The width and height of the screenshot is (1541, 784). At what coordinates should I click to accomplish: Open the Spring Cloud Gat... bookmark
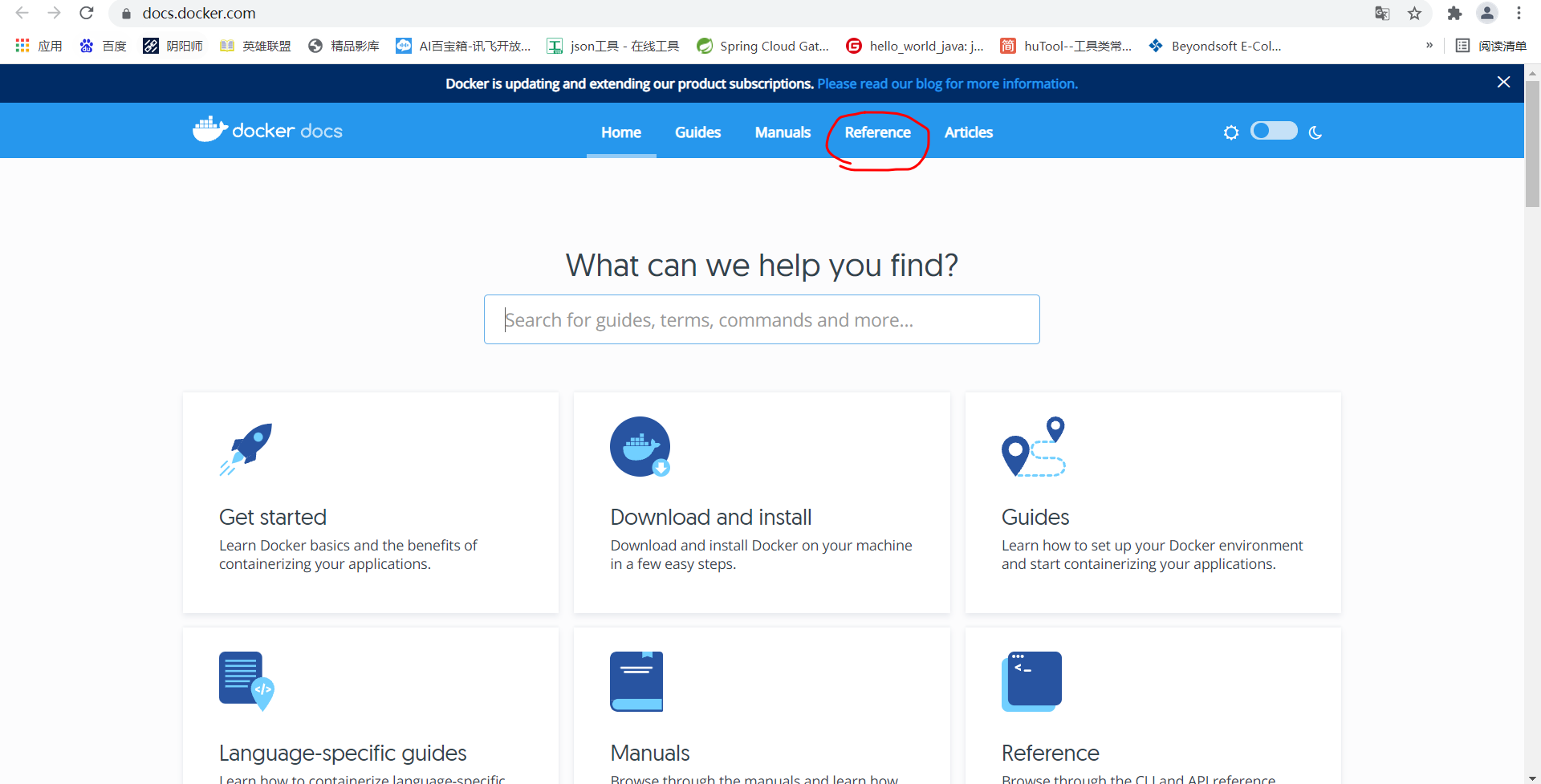[x=762, y=46]
